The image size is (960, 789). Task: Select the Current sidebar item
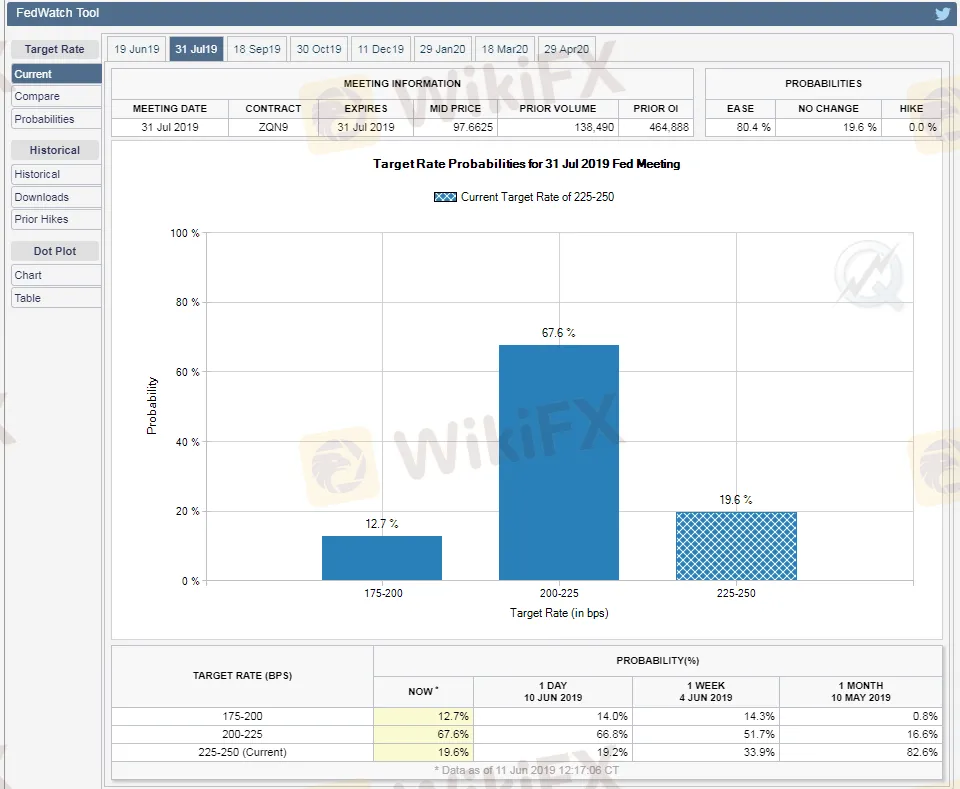click(x=56, y=74)
